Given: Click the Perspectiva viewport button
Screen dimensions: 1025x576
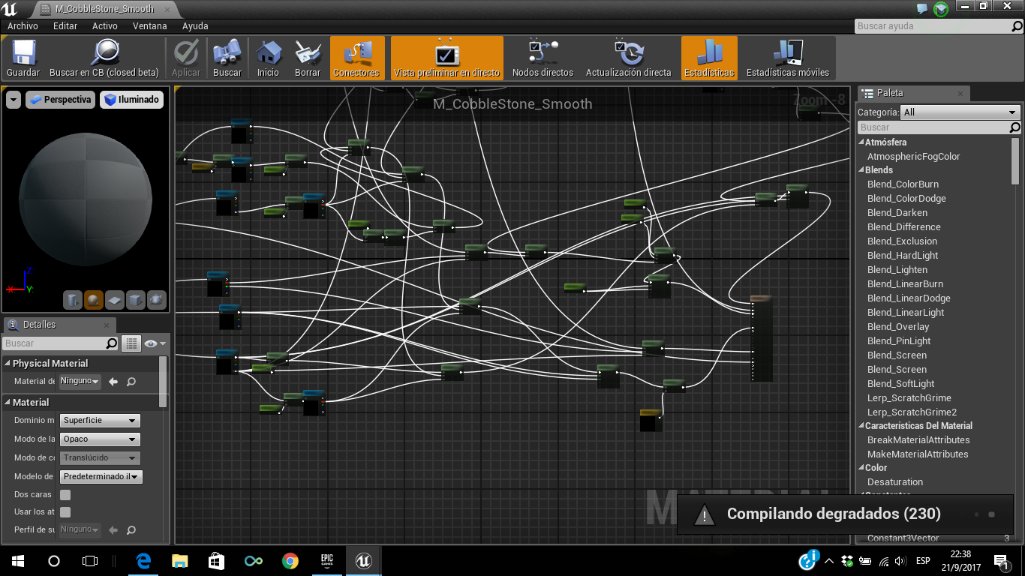Looking at the screenshot, I should pyautogui.click(x=60, y=100).
